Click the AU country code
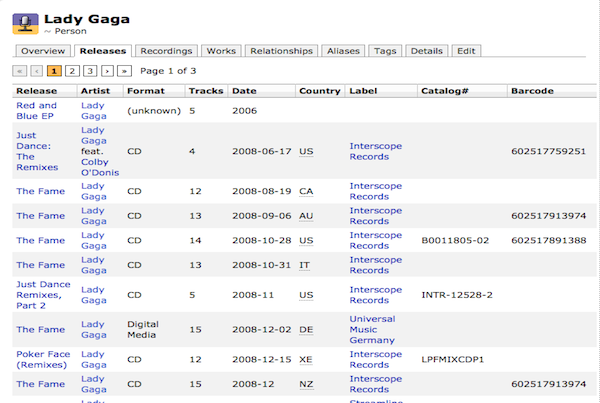 306,216
